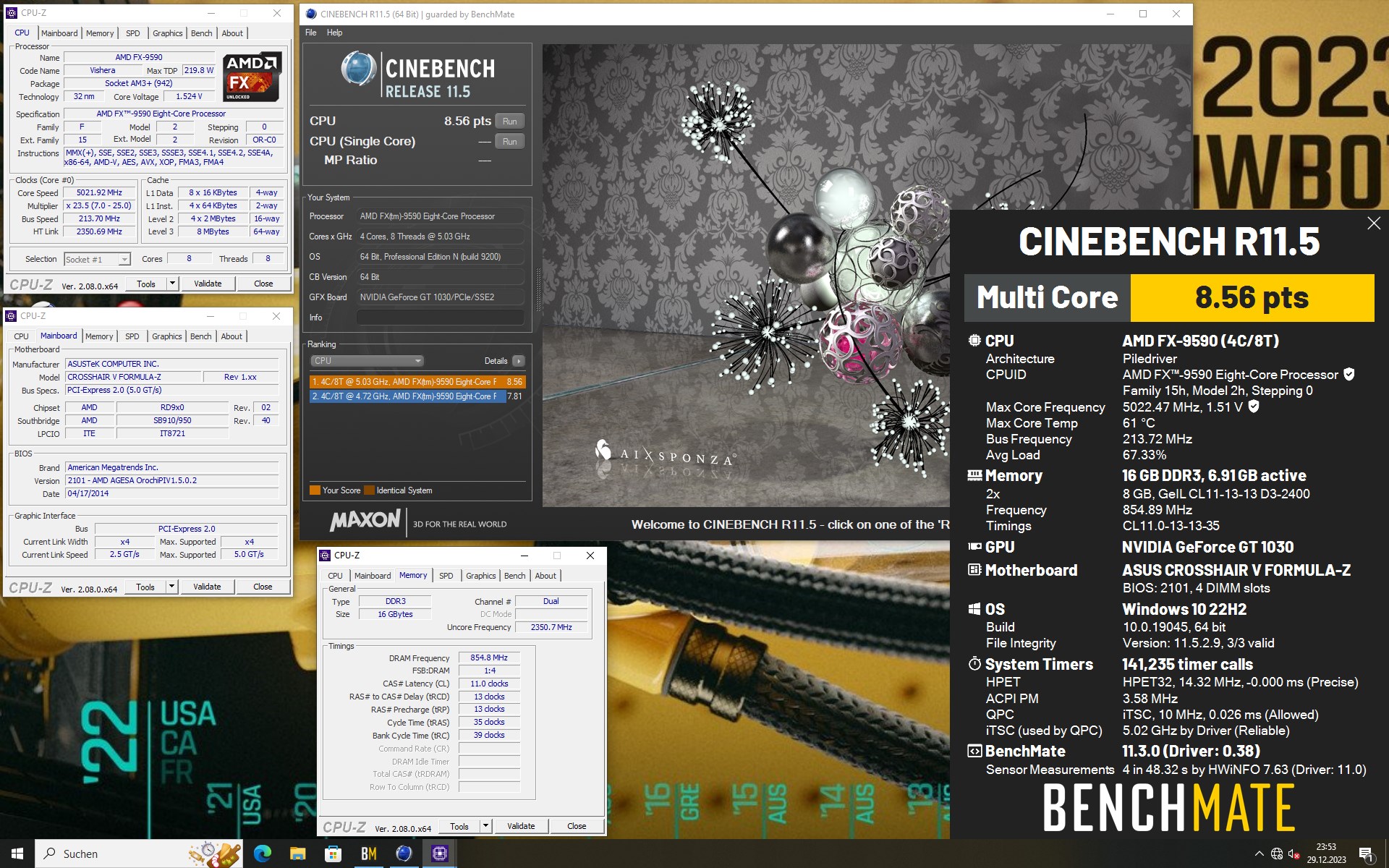This screenshot has width=1389, height=868.
Task: Click the Maxon logo in Cinebench
Action: (365, 520)
